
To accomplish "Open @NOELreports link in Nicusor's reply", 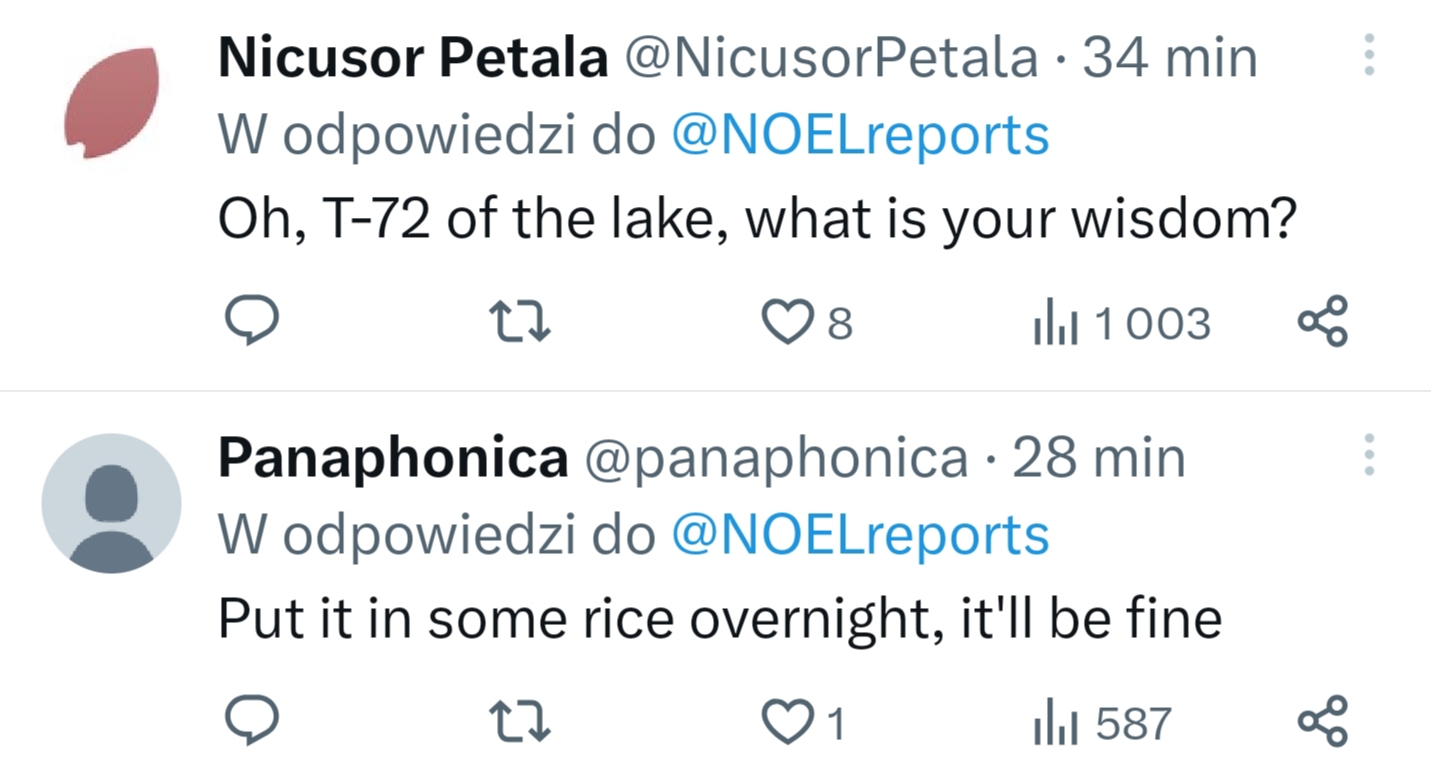I will pyautogui.click(x=860, y=135).
